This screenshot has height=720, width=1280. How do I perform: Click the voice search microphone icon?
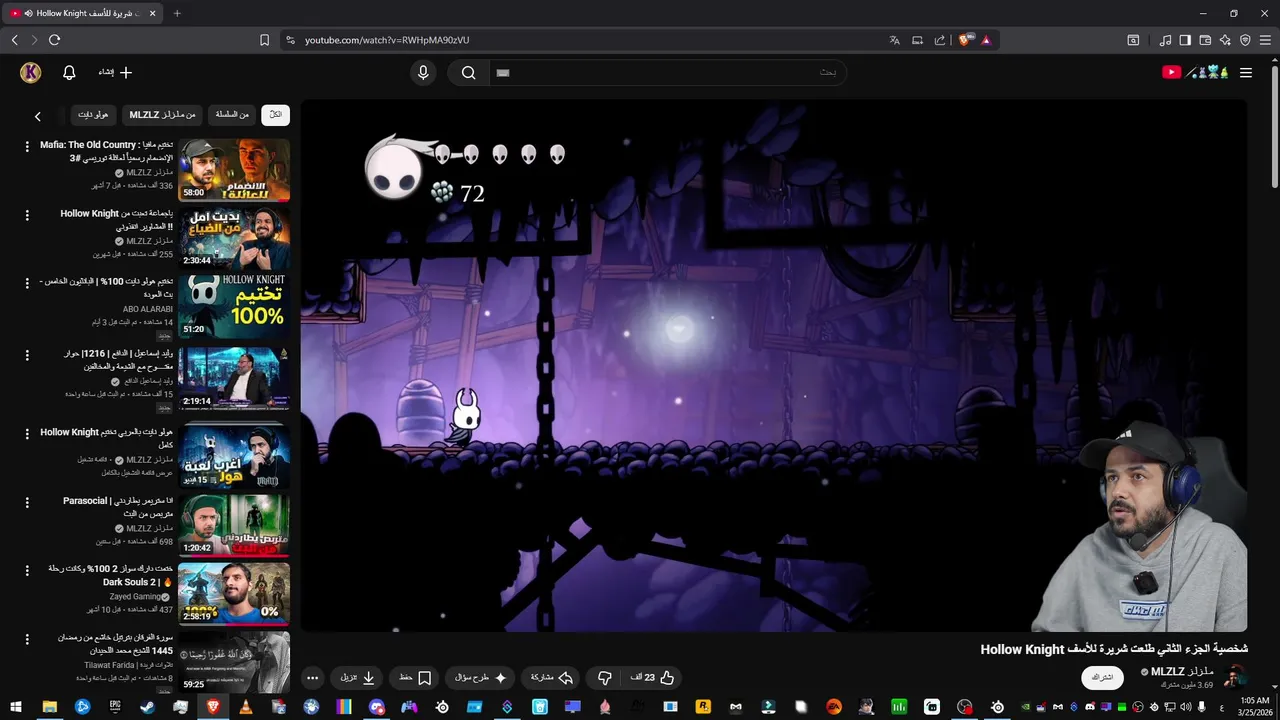click(423, 72)
